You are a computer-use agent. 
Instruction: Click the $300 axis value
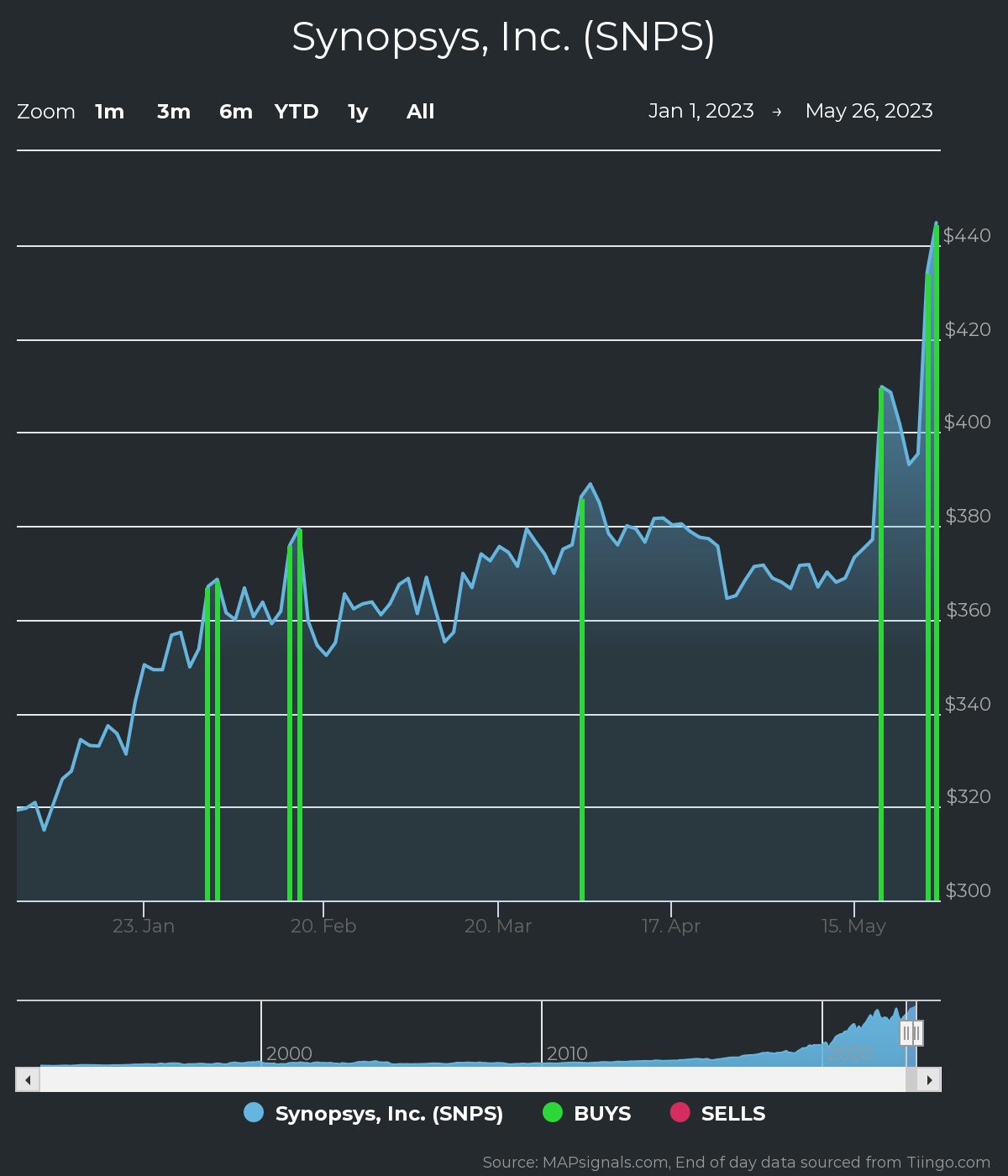click(x=969, y=890)
